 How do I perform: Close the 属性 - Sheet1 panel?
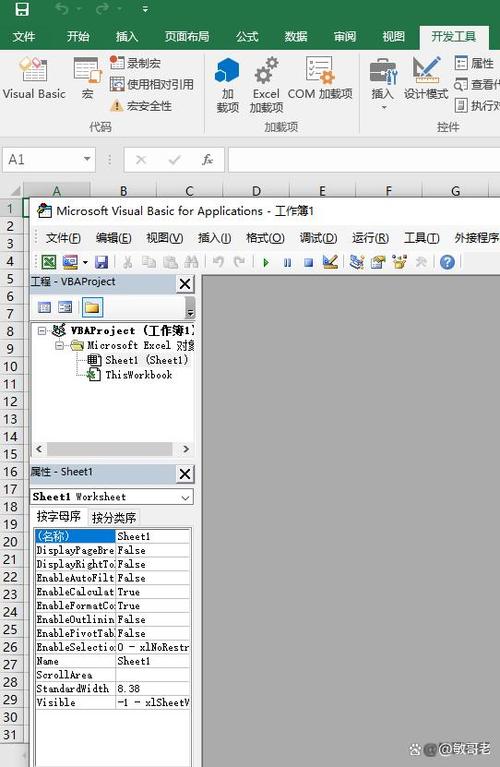click(185, 474)
